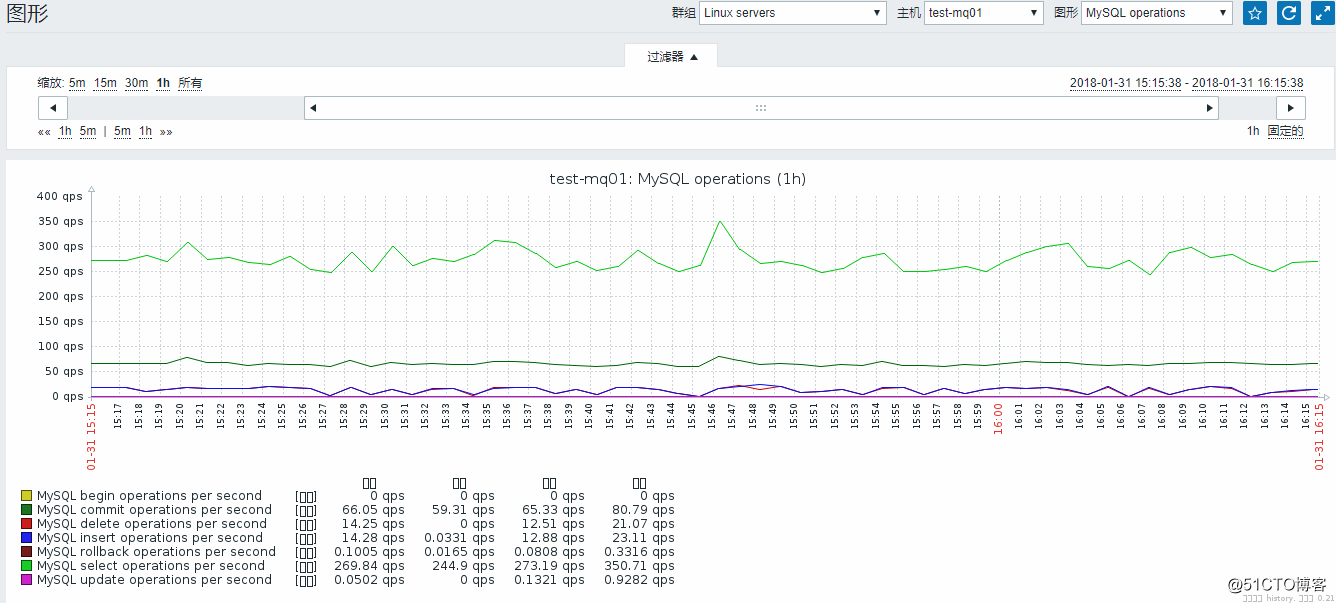Move forward 5m in navigation row
Image resolution: width=1336 pixels, height=603 pixels.
point(122,131)
